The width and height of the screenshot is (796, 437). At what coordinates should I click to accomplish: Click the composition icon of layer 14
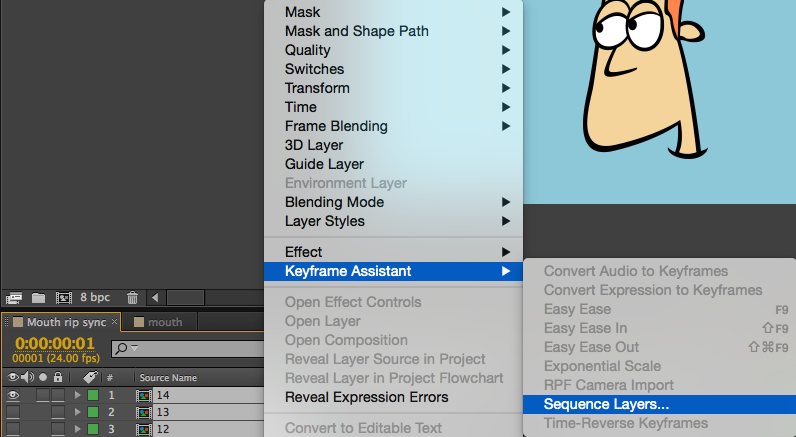click(x=144, y=395)
